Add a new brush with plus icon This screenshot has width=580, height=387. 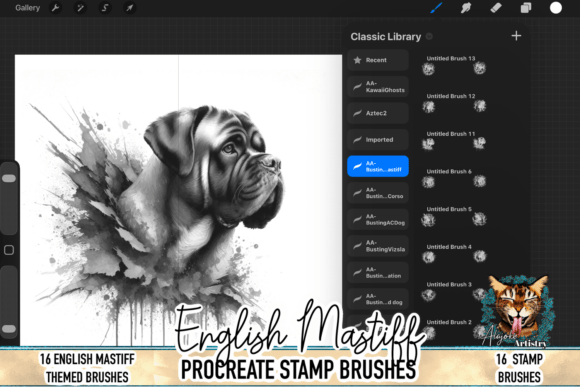coord(516,36)
